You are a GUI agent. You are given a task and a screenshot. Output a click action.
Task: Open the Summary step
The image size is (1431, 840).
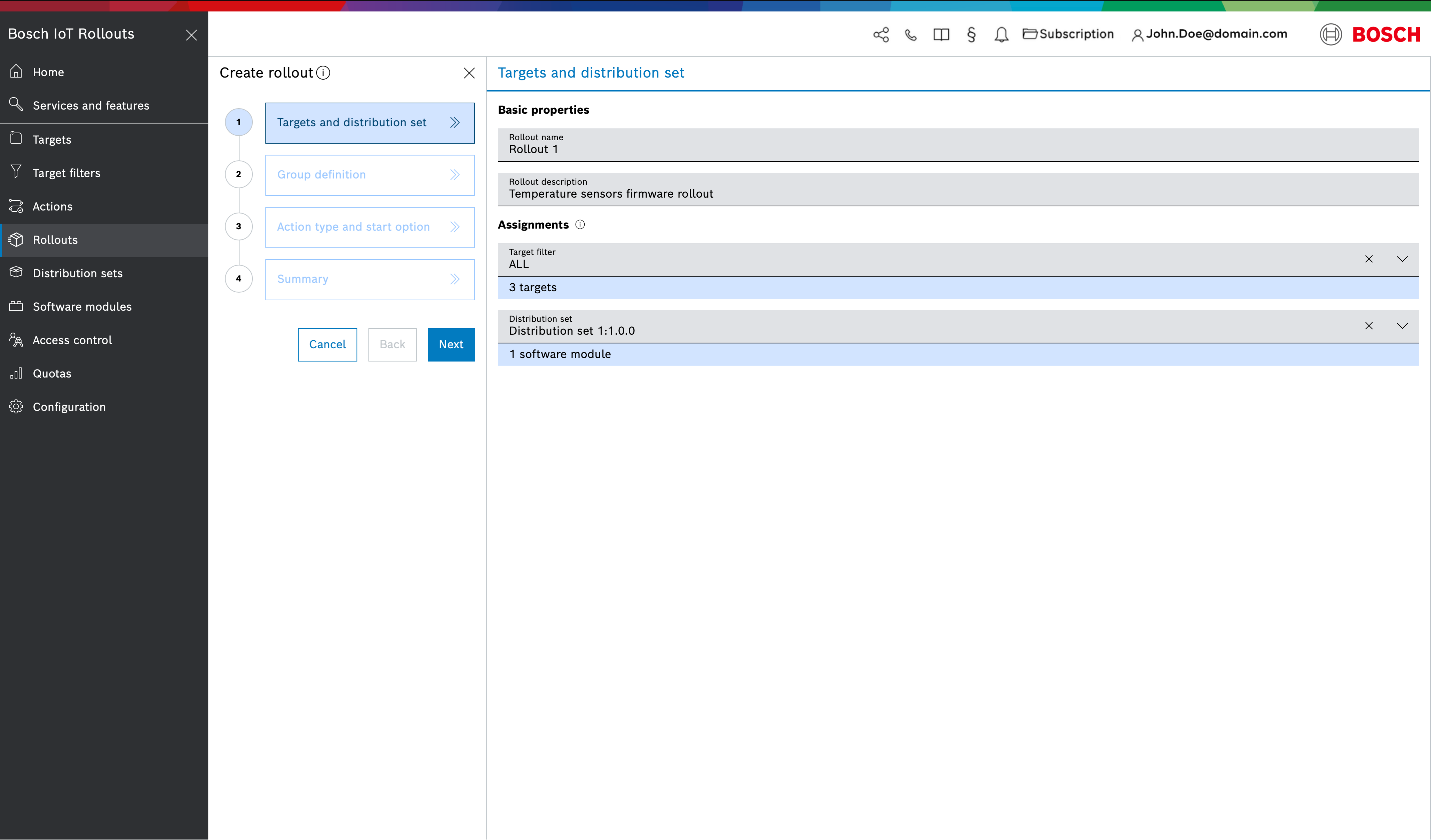point(370,279)
